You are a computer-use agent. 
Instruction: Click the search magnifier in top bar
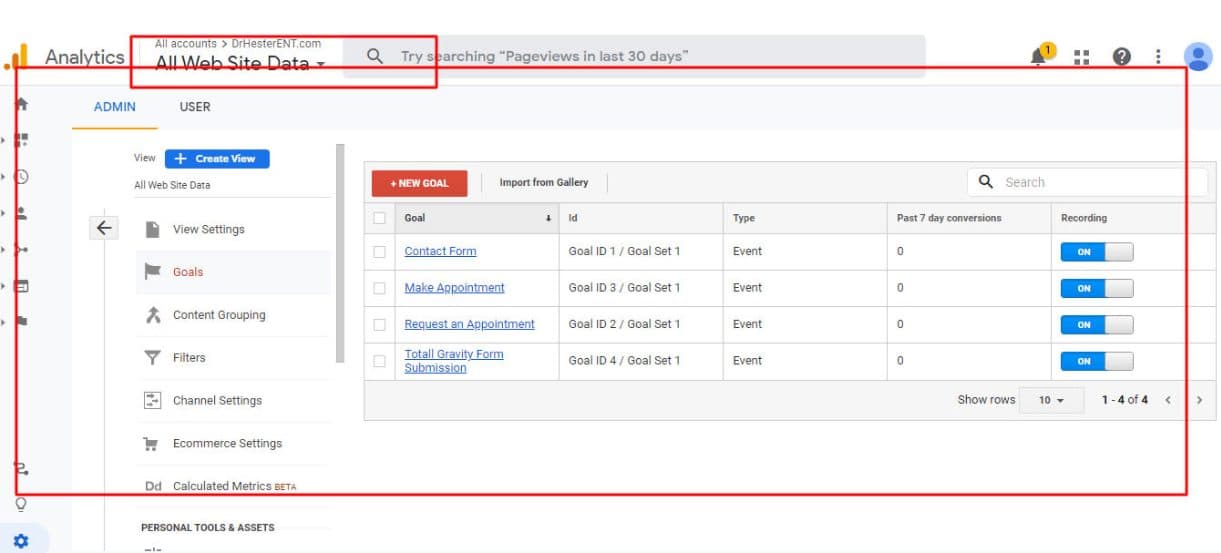click(375, 56)
